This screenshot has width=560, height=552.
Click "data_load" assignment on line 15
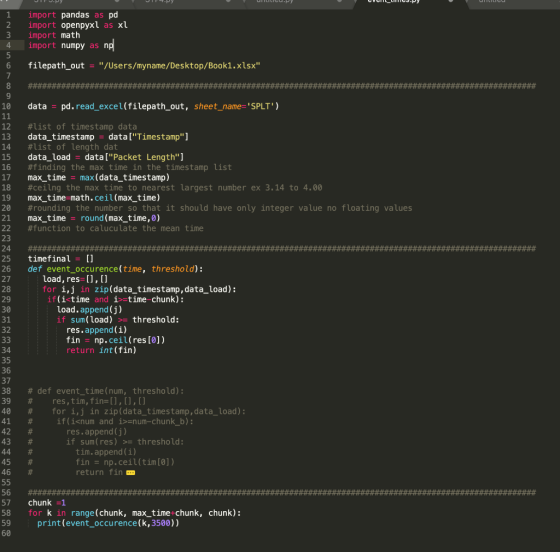coord(49,157)
